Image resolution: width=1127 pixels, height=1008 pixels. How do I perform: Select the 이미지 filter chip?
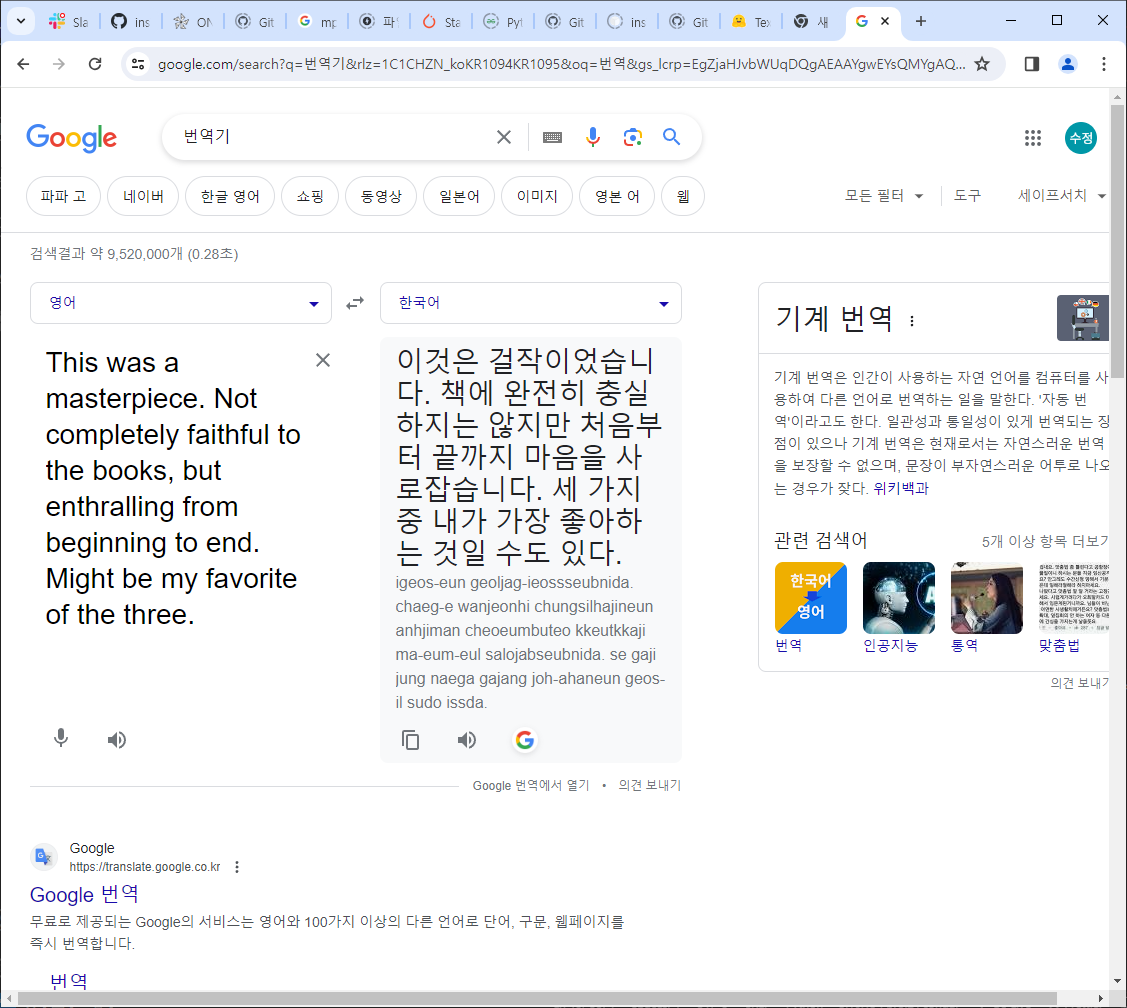[x=537, y=196]
